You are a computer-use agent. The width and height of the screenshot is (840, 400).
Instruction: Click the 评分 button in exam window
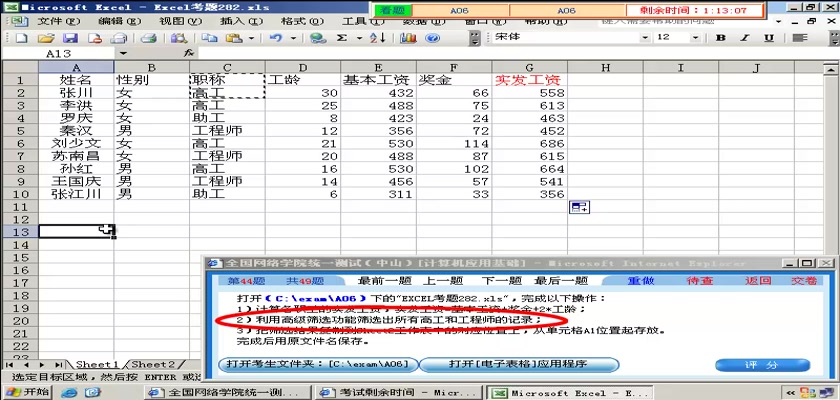762,365
